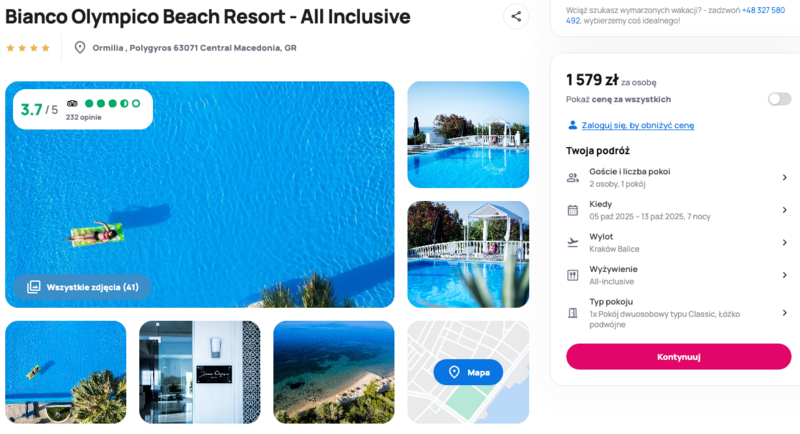The image size is (800, 434).
Task: Expand the Wylot Kraków Balice chevron
Action: 784,243
